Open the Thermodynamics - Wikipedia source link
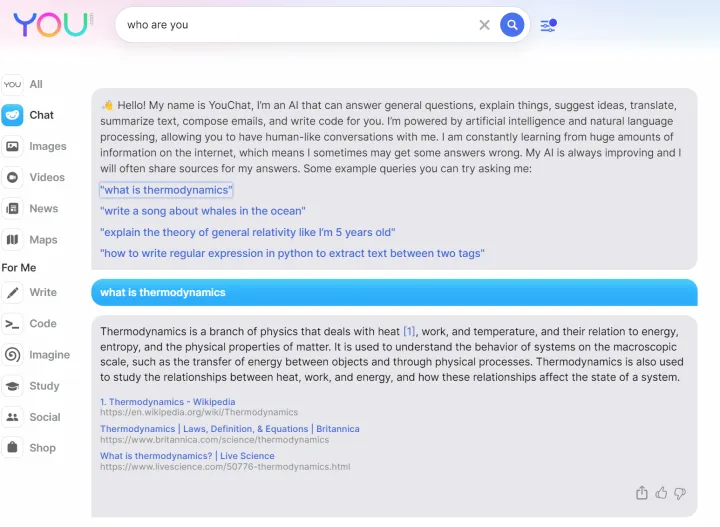Image resolution: width=720 pixels, height=527 pixels. pyautogui.click(x=168, y=402)
